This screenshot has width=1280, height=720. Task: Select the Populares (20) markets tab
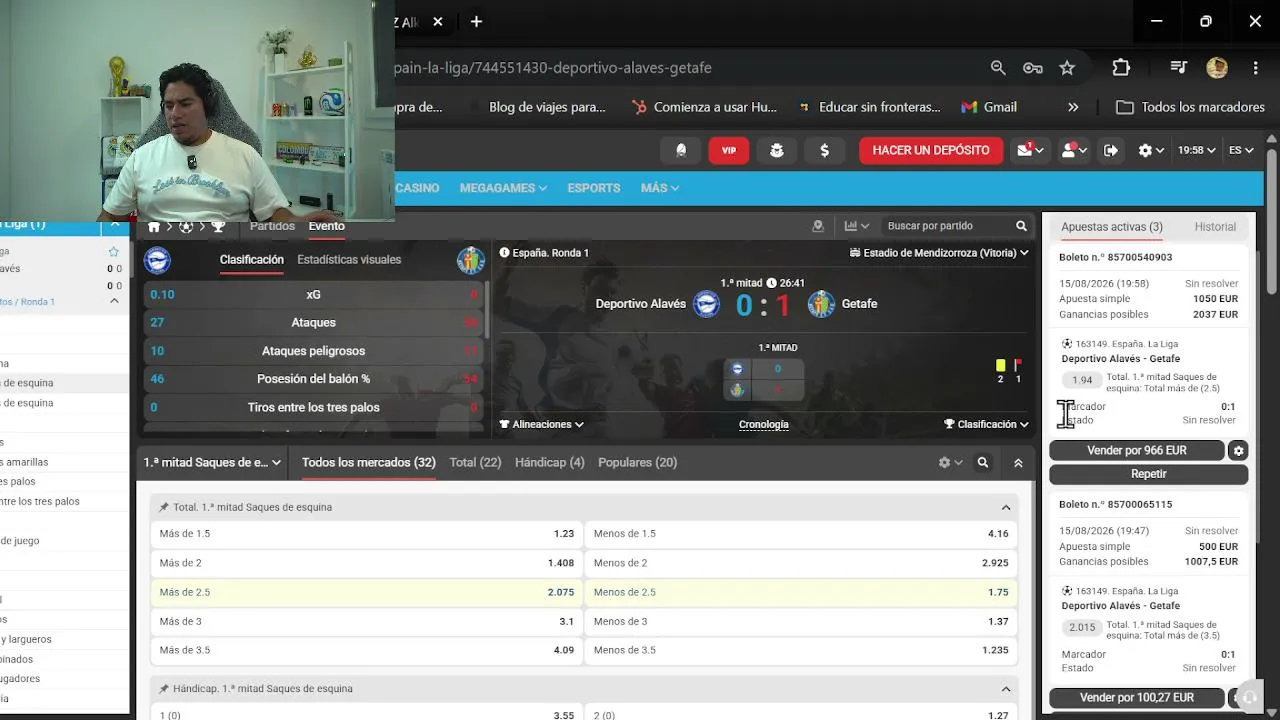coord(637,463)
